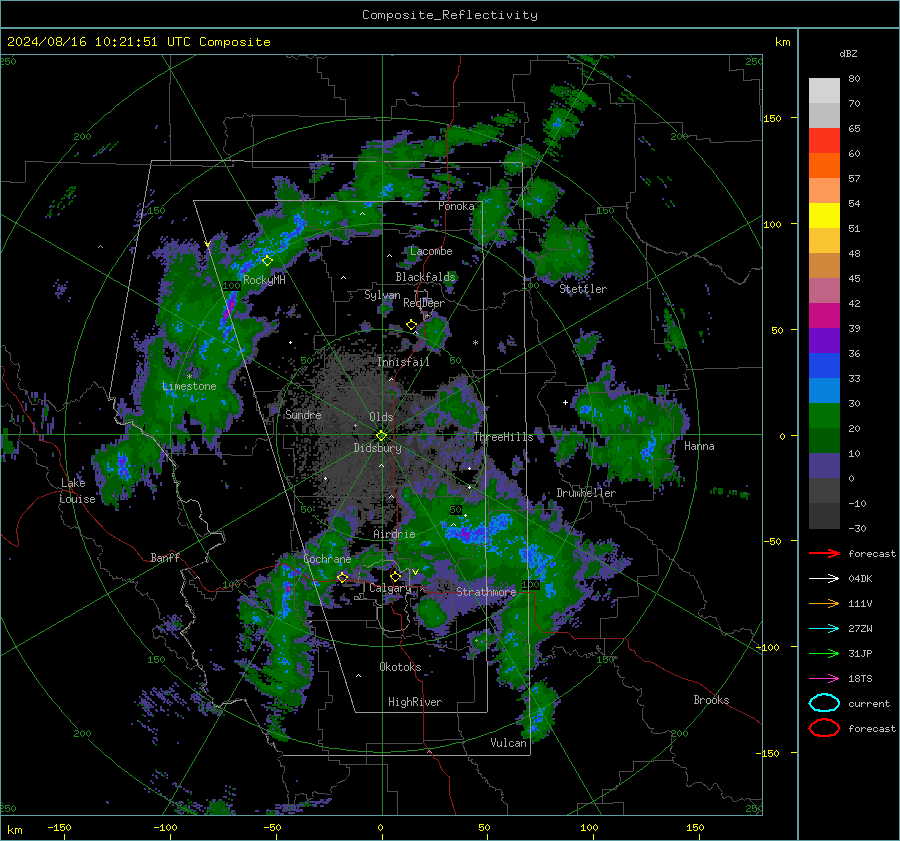The width and height of the screenshot is (900, 841).
Task: Click the light gray 70 dBZ color swatch
Action: click(824, 91)
